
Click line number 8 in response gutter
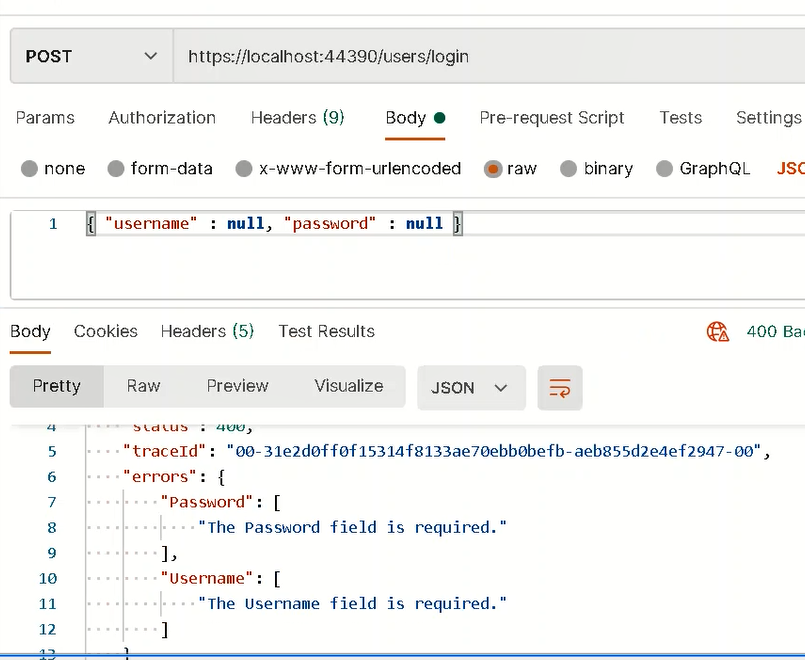coord(52,527)
